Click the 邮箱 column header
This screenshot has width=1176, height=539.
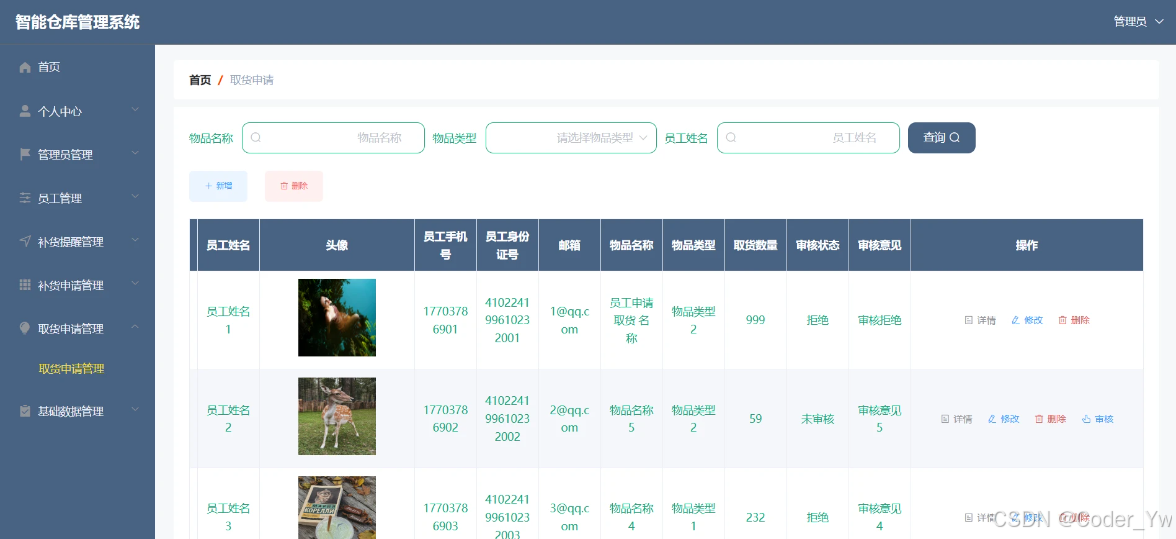pos(569,245)
